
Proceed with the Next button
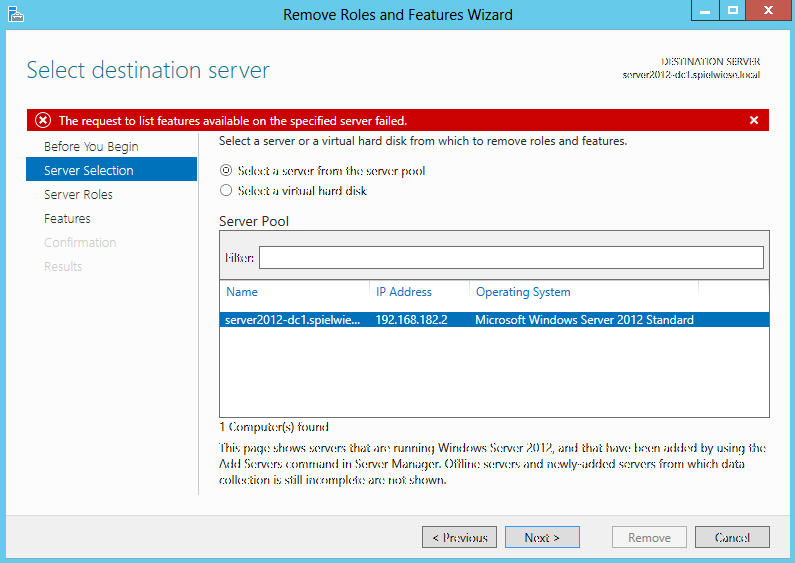click(542, 537)
